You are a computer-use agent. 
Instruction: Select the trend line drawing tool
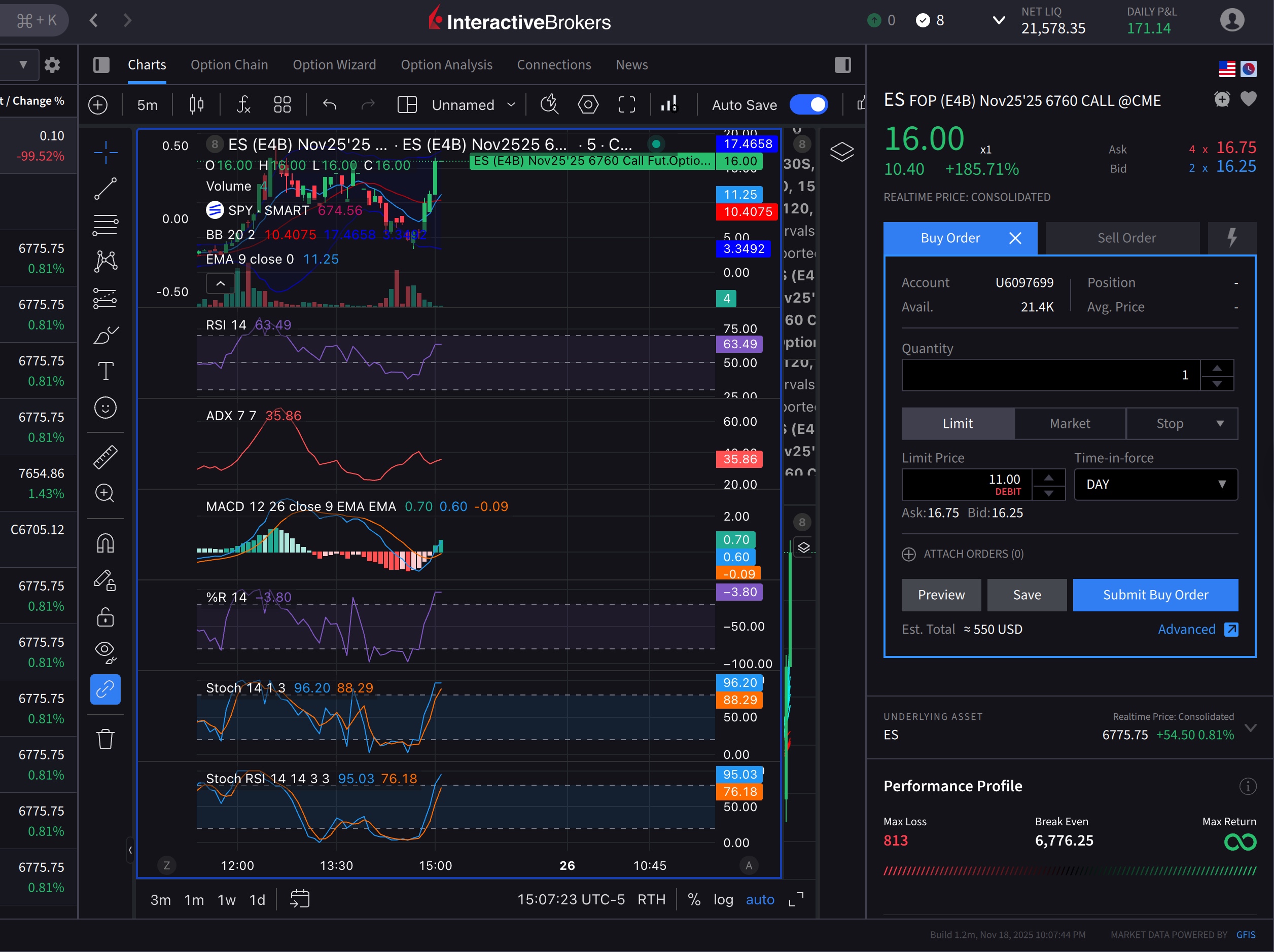pos(105,189)
